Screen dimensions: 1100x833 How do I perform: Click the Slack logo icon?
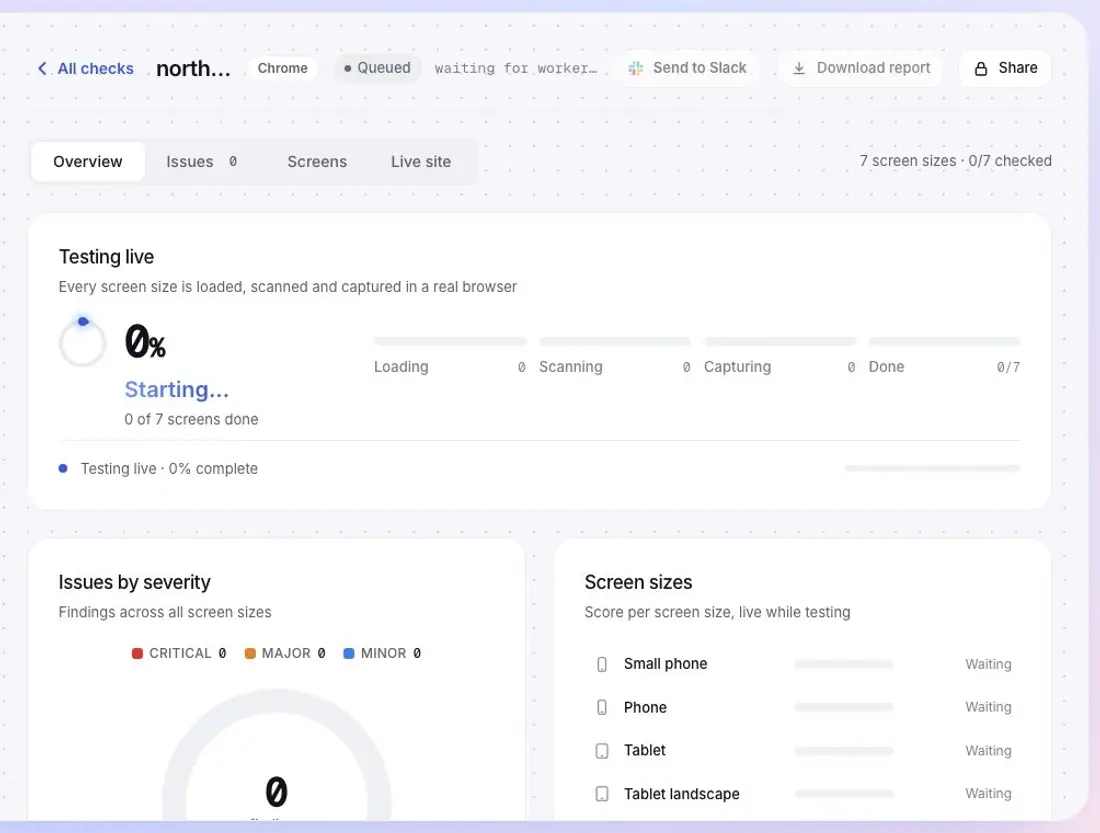pyautogui.click(x=636, y=68)
